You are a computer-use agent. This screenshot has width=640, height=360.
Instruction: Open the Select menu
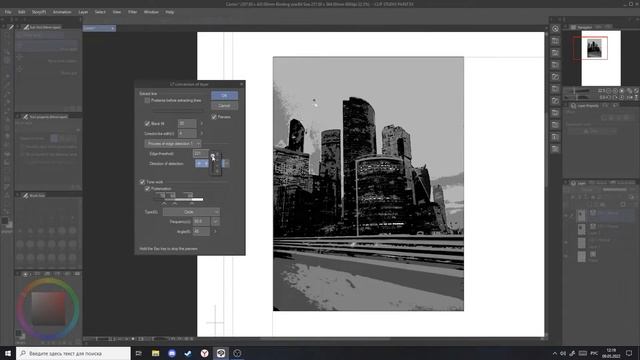[100, 12]
